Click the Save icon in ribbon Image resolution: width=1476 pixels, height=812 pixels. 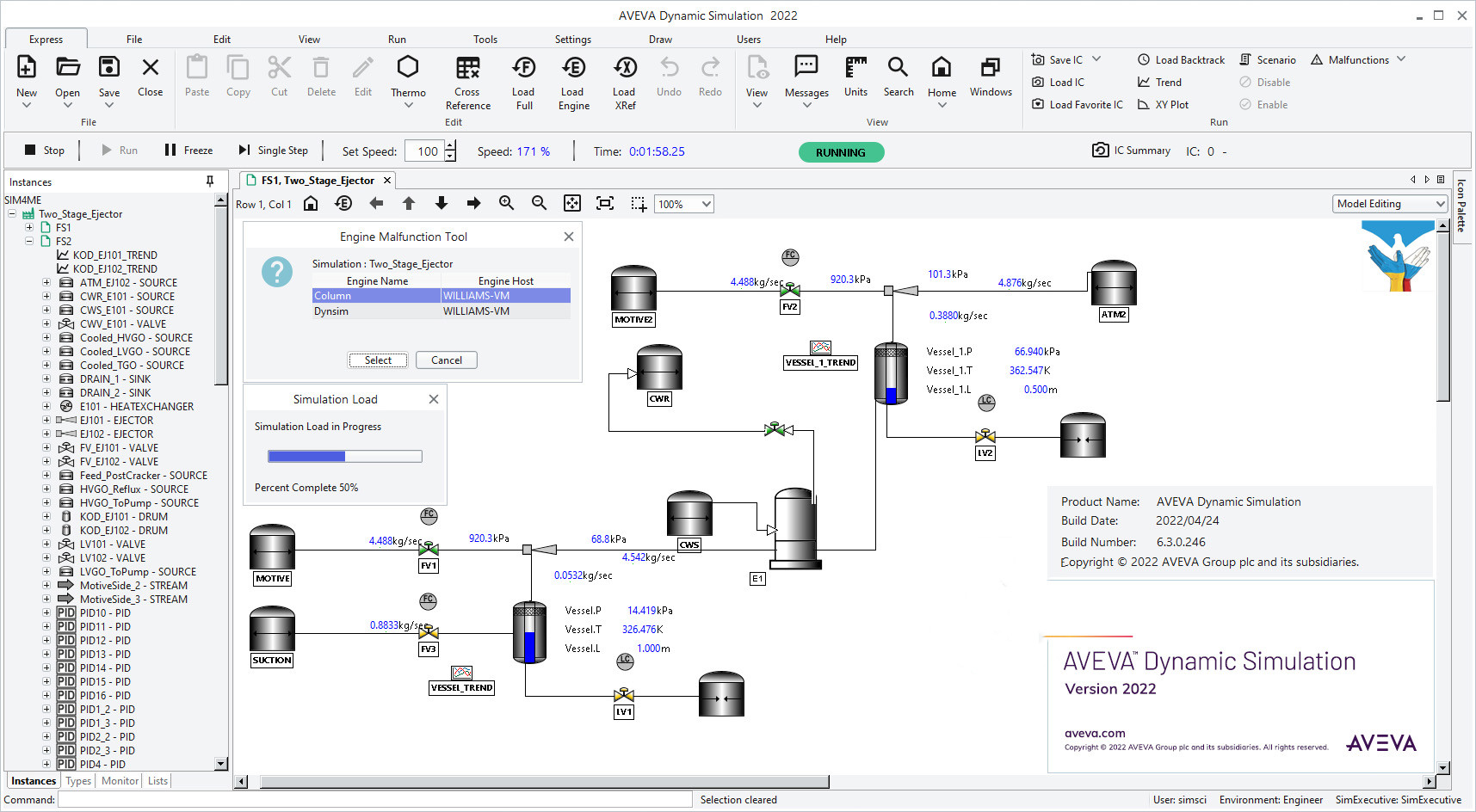[109, 67]
